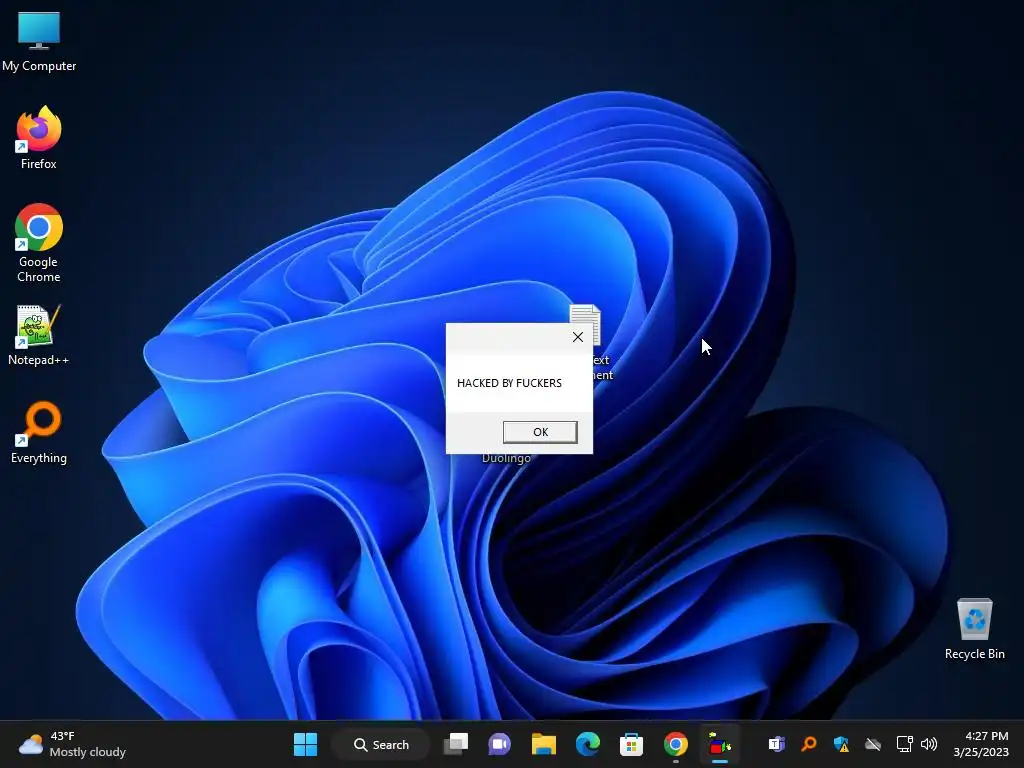Click the OneDrive cloud tray icon
Viewport: 1024px width, 768px height.
coord(873,744)
